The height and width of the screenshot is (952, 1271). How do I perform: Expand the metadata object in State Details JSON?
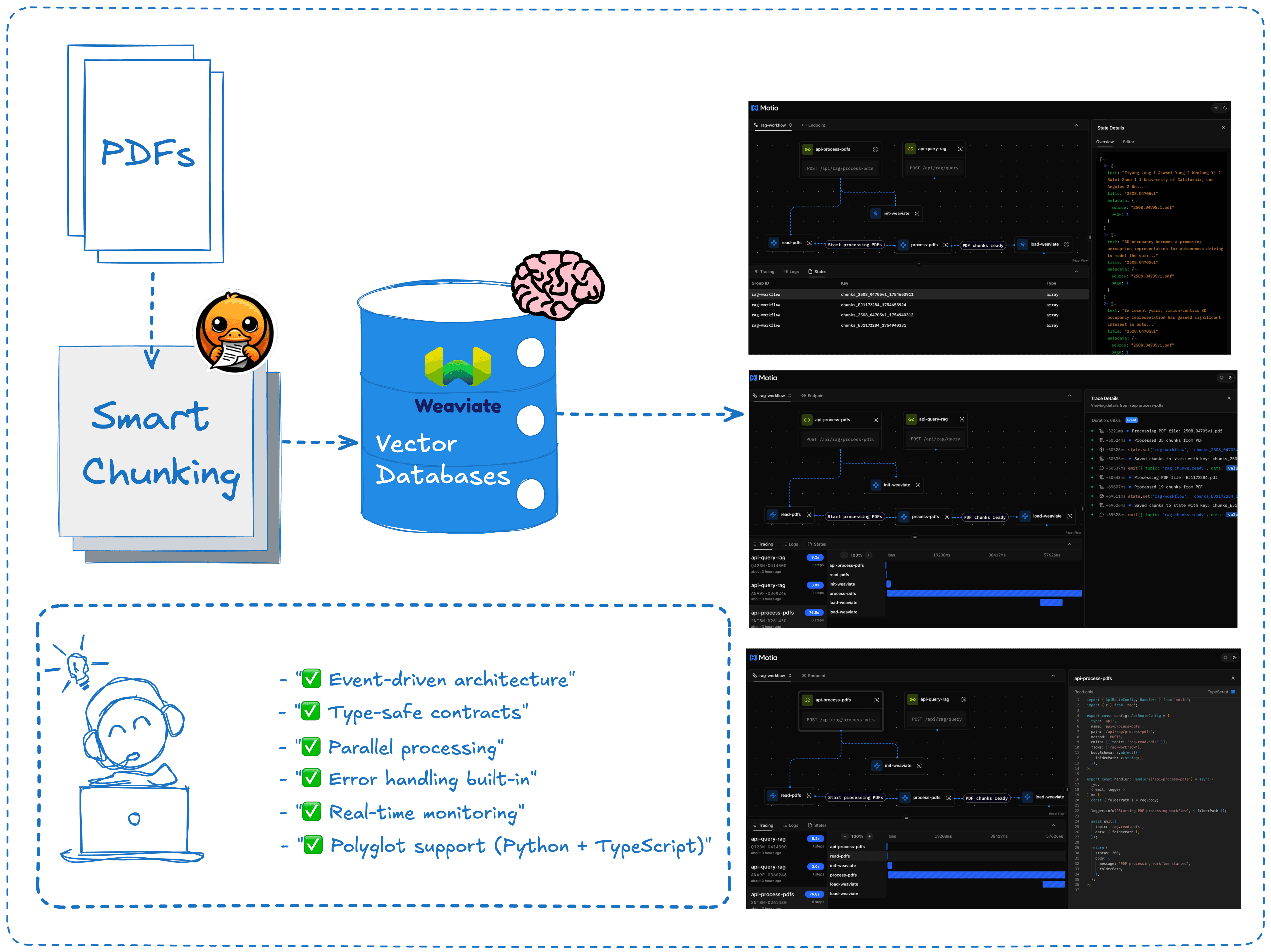1137,201
